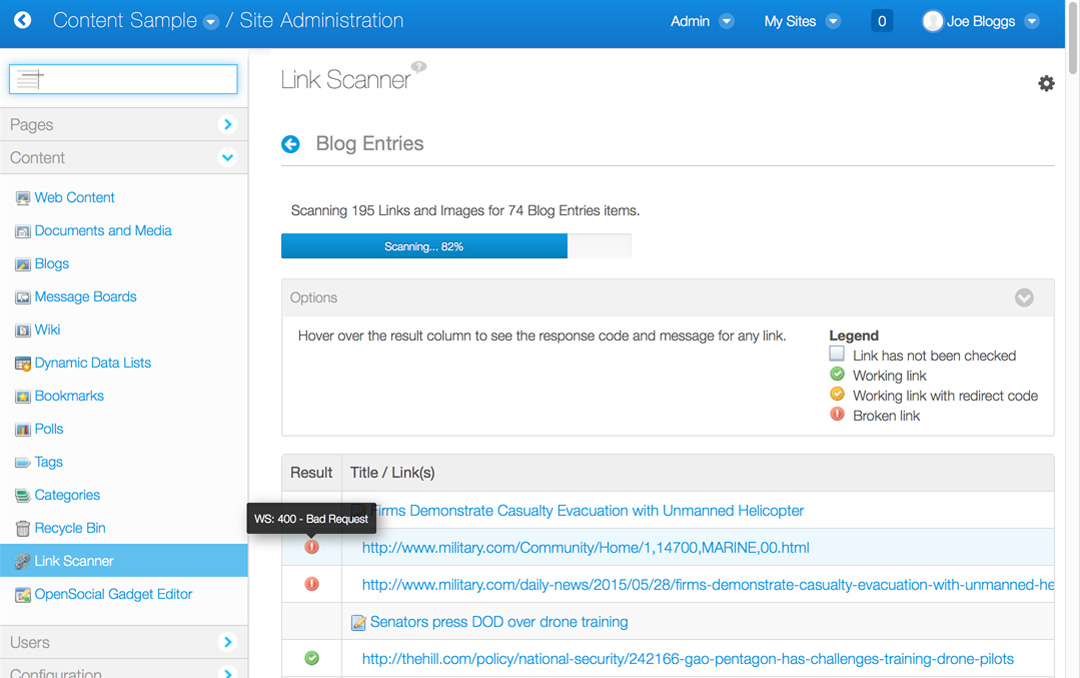Click the page vertical scrollbar
The image size is (1080, 678).
1072,38
